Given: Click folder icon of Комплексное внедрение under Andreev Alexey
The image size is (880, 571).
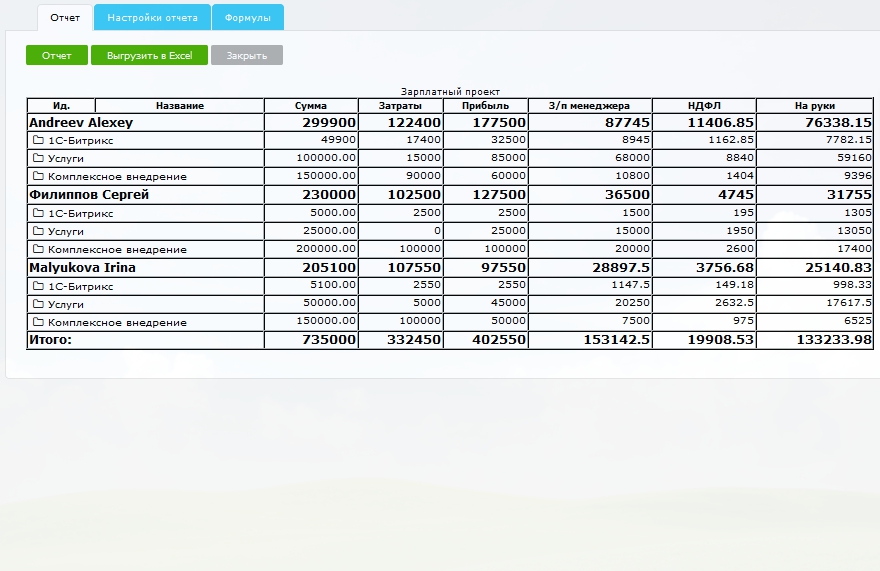Looking at the screenshot, I should [x=38, y=176].
